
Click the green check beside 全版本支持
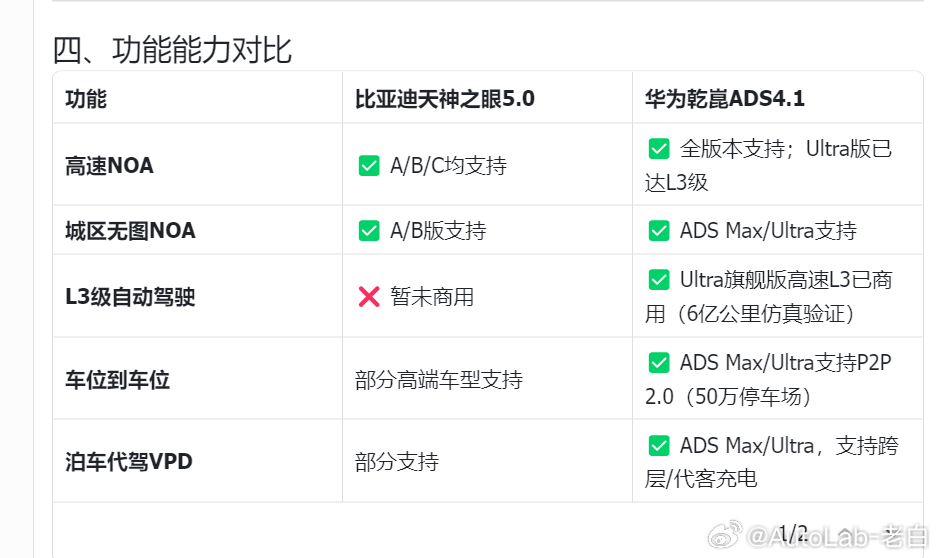[658, 149]
